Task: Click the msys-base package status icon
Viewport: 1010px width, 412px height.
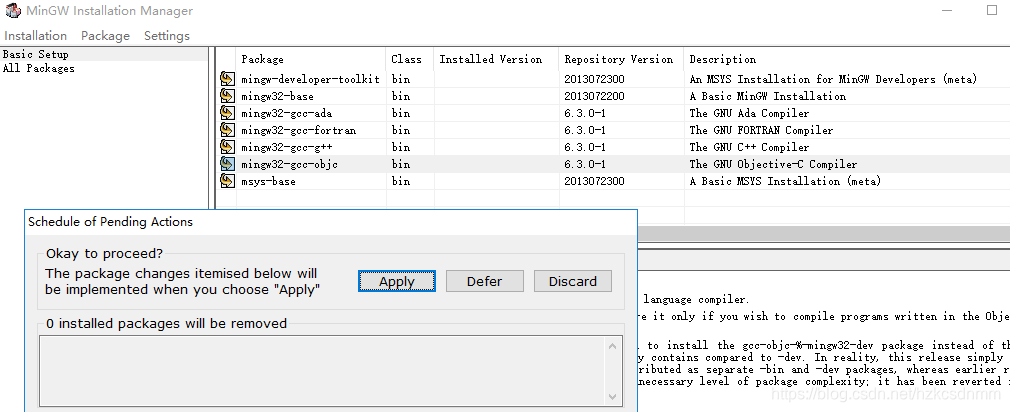Action: point(227,182)
